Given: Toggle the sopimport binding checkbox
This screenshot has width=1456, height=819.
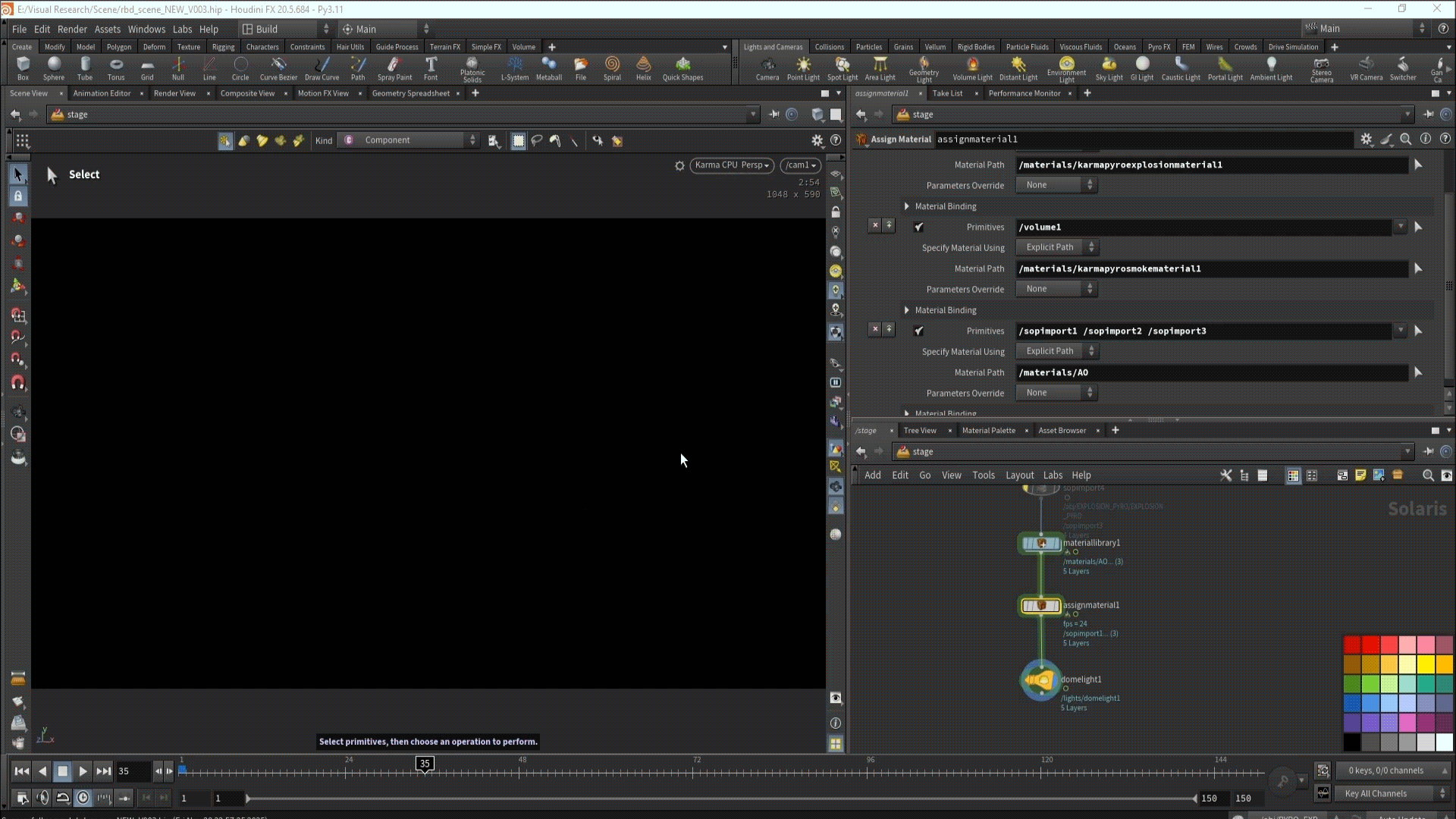Looking at the screenshot, I should [918, 331].
